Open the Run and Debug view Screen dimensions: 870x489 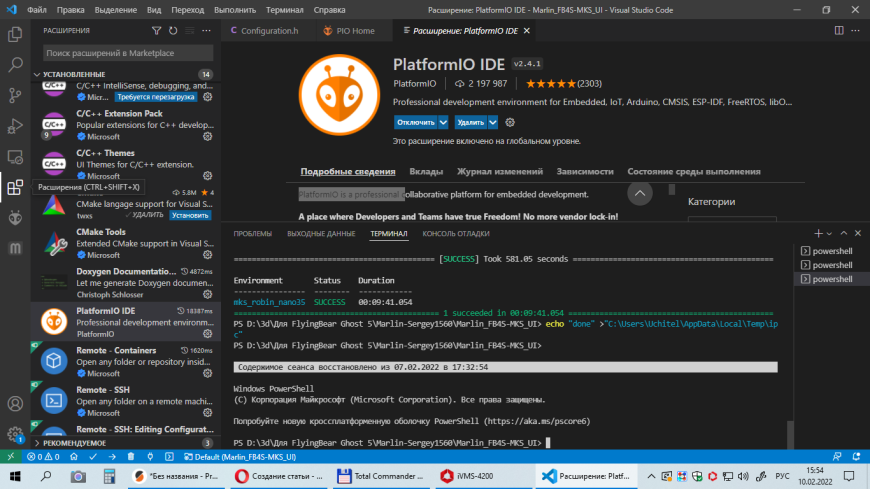coord(15,126)
